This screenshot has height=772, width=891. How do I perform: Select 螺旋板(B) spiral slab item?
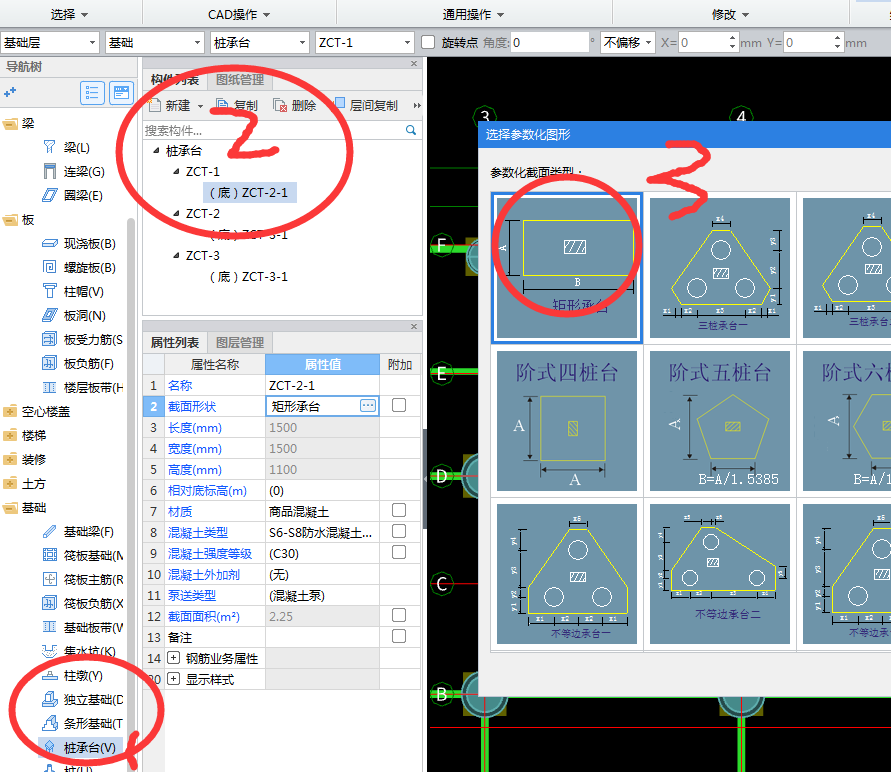pyautogui.click(x=80, y=268)
